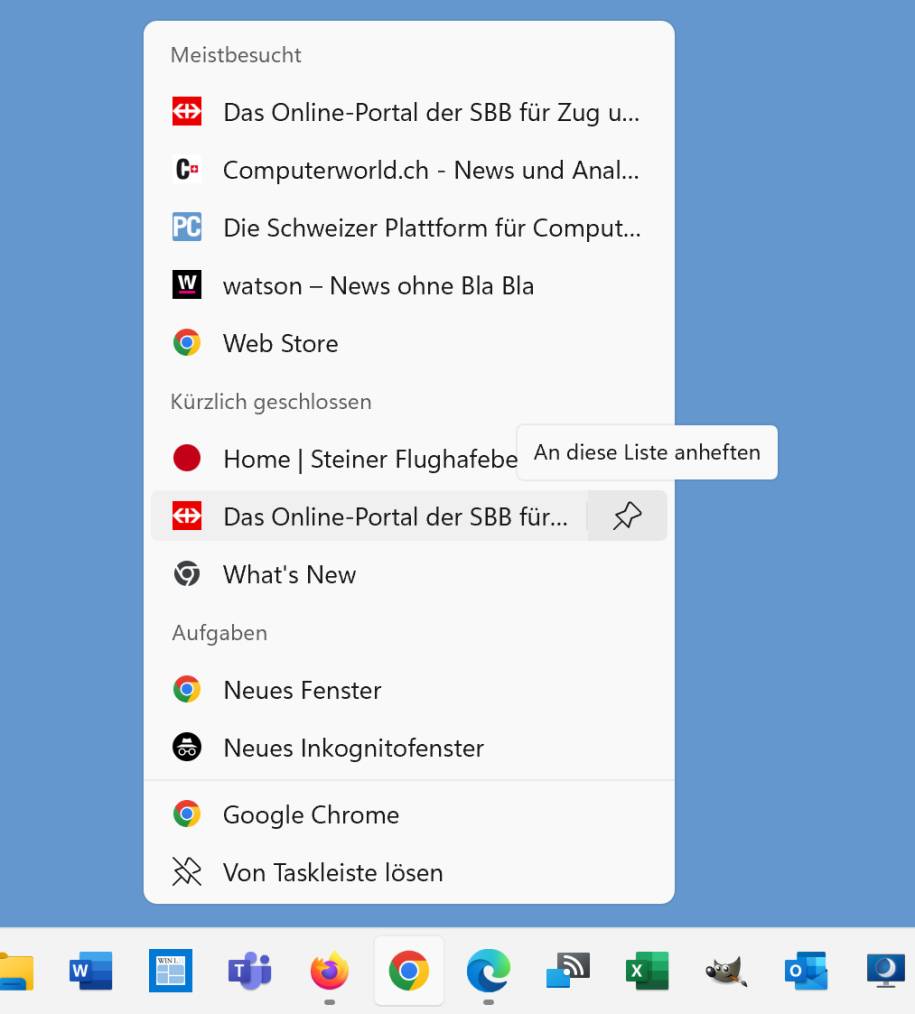Select the Web Store entry
Screen dimensions: 915x1014
(x=280, y=344)
